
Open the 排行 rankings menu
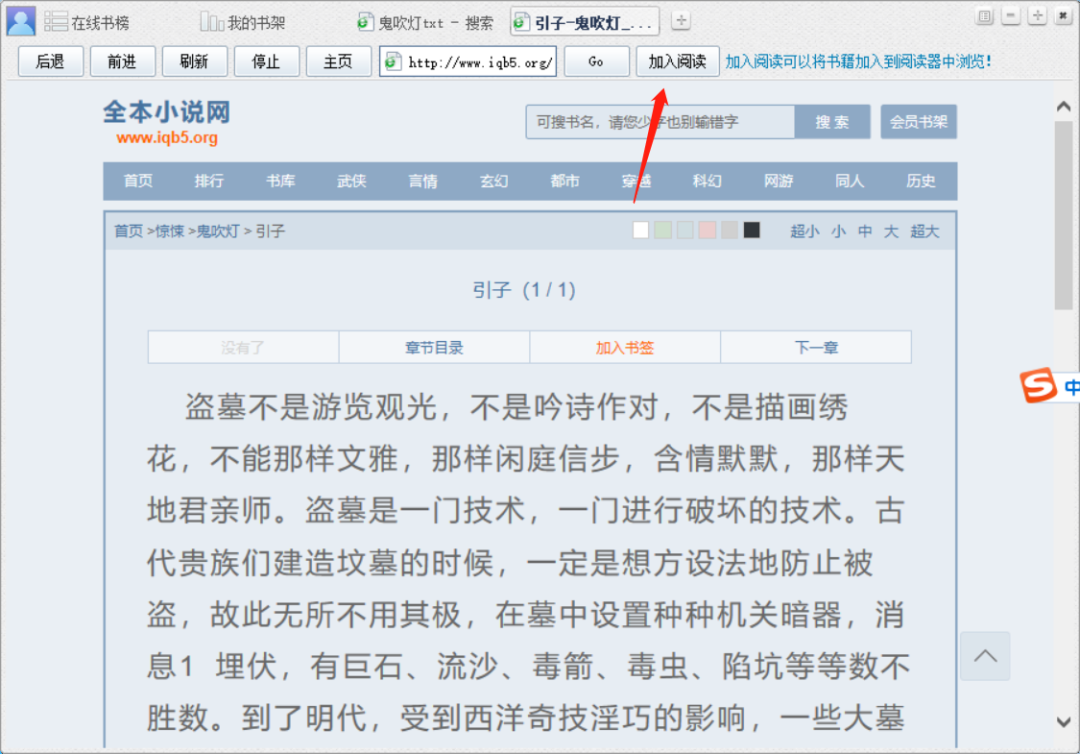click(x=209, y=181)
